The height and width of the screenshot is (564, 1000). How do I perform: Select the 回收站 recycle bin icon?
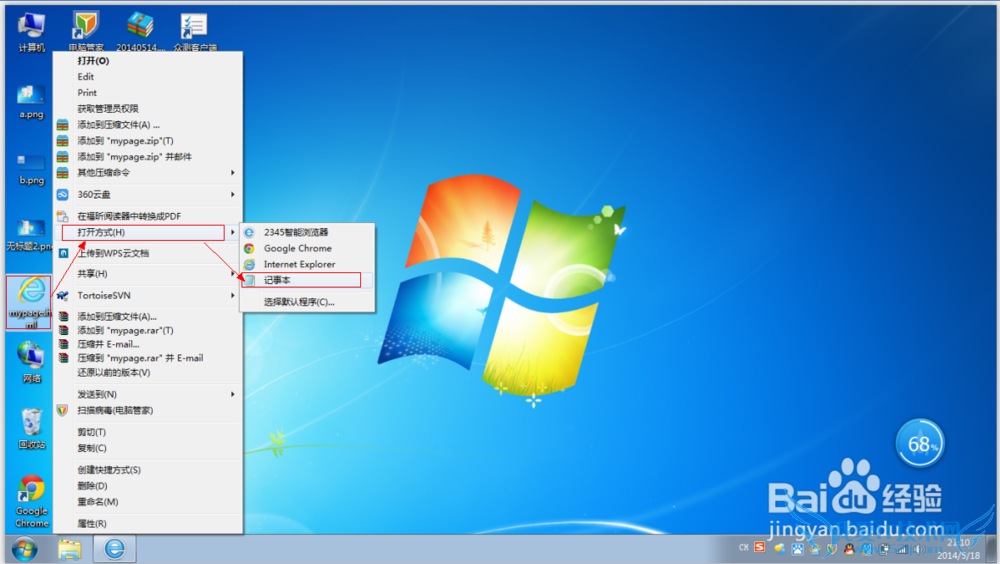(x=31, y=429)
